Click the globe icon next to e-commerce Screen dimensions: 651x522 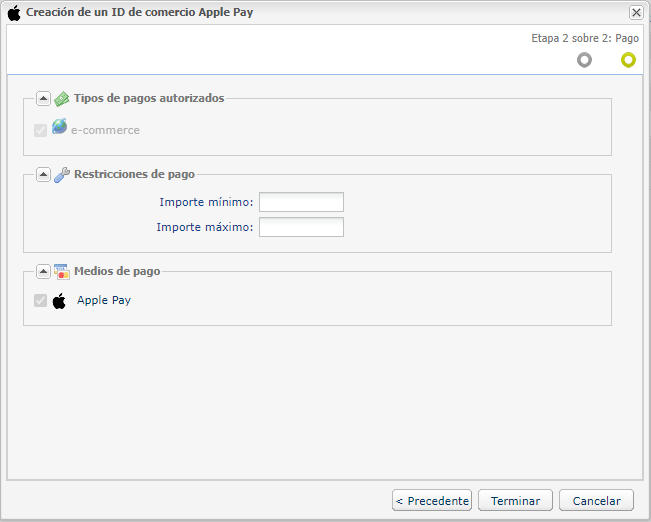pyautogui.click(x=59, y=126)
